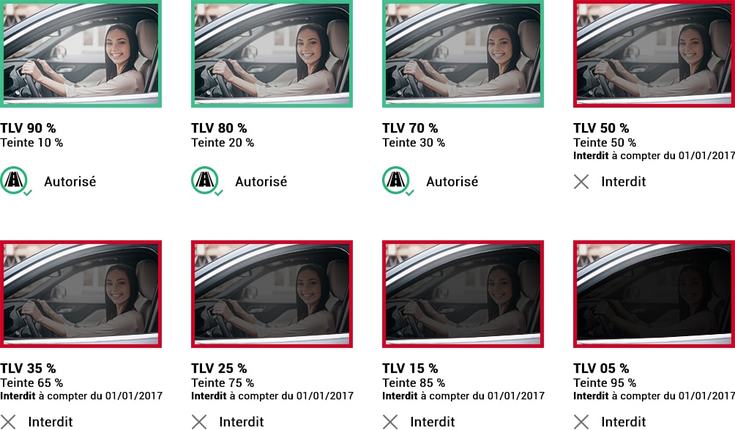Screen dimensions: 735x430
Task: Click the X icon under TLV 15 %
Action: [390, 422]
